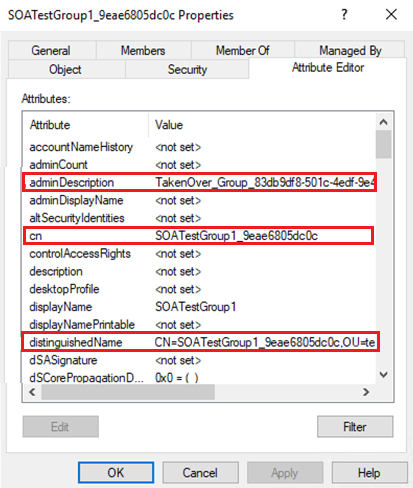
Task: Click the vertical scrollbar up arrow
Action: 384,122
